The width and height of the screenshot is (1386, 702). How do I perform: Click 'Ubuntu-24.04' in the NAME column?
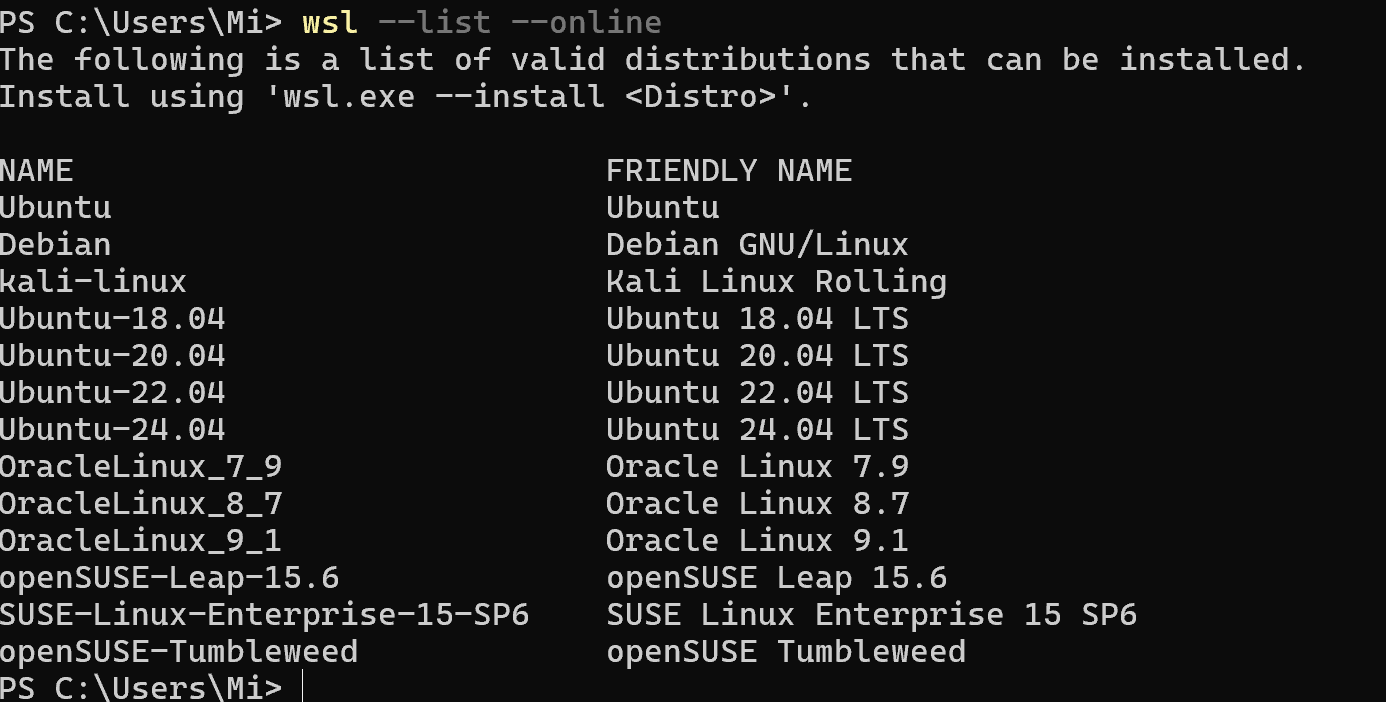(x=112, y=430)
